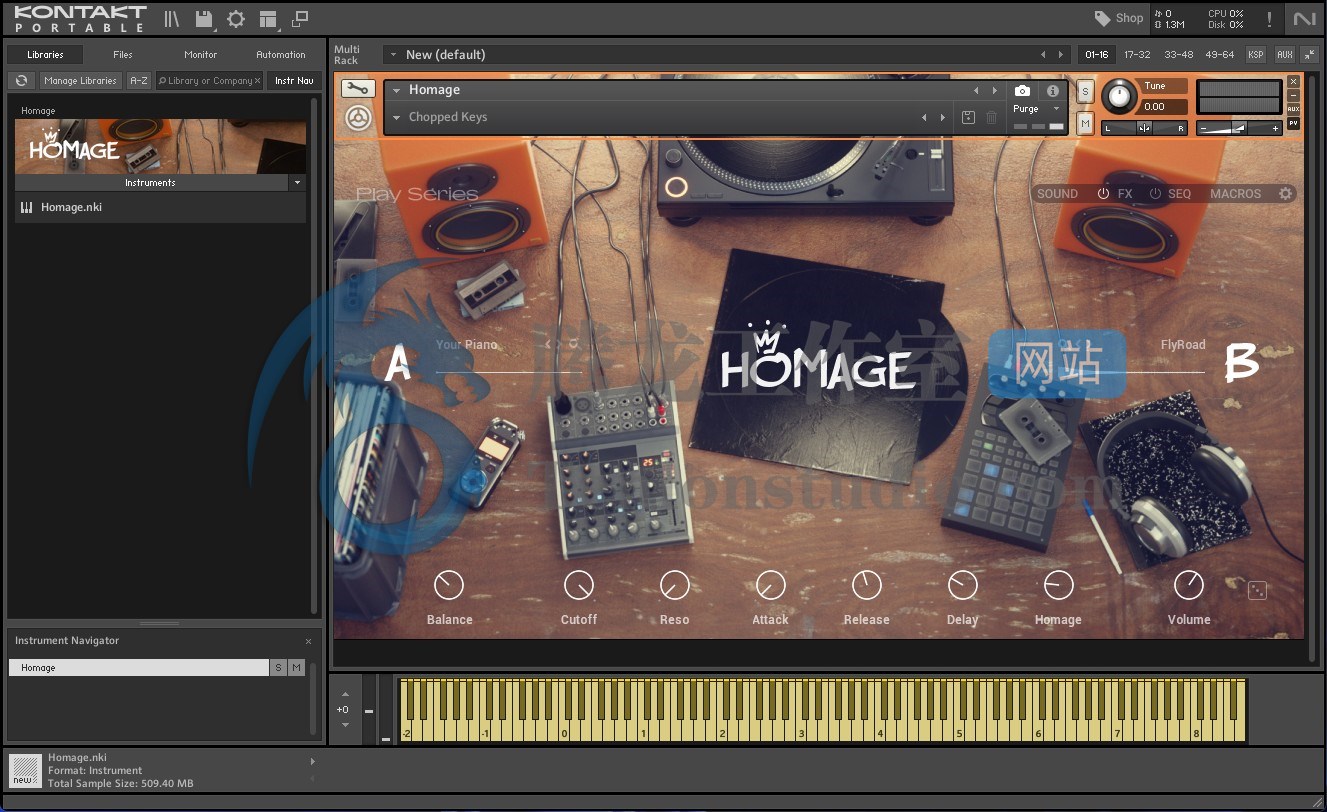This screenshot has width=1327, height=812.
Task: Click the Library or Company search field
Action: (208, 81)
